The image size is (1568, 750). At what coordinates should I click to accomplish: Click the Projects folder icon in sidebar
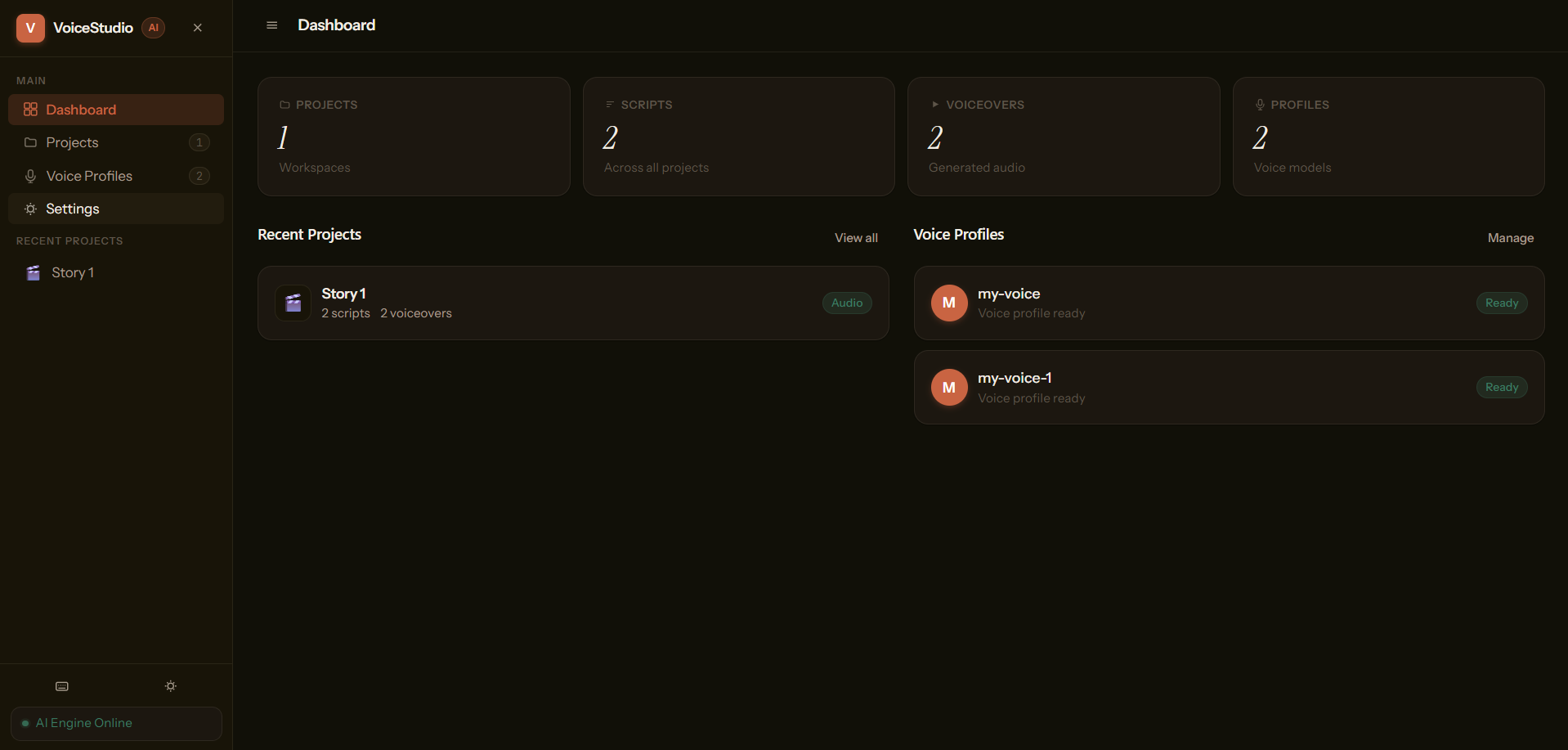tap(30, 142)
